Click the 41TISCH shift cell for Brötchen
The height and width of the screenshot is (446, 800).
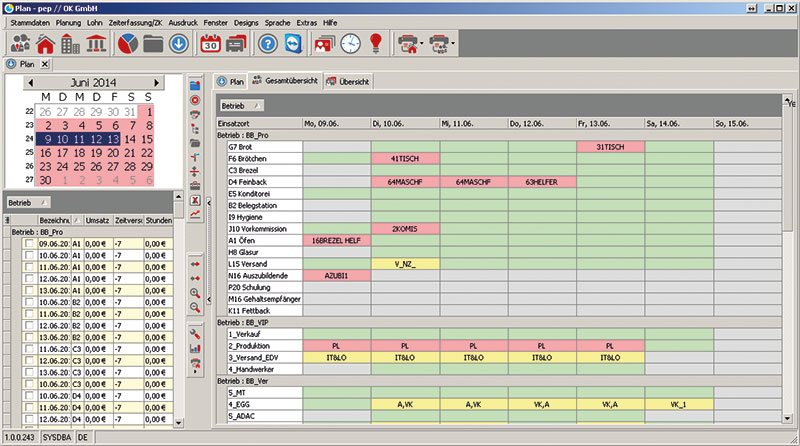pyautogui.click(x=404, y=158)
